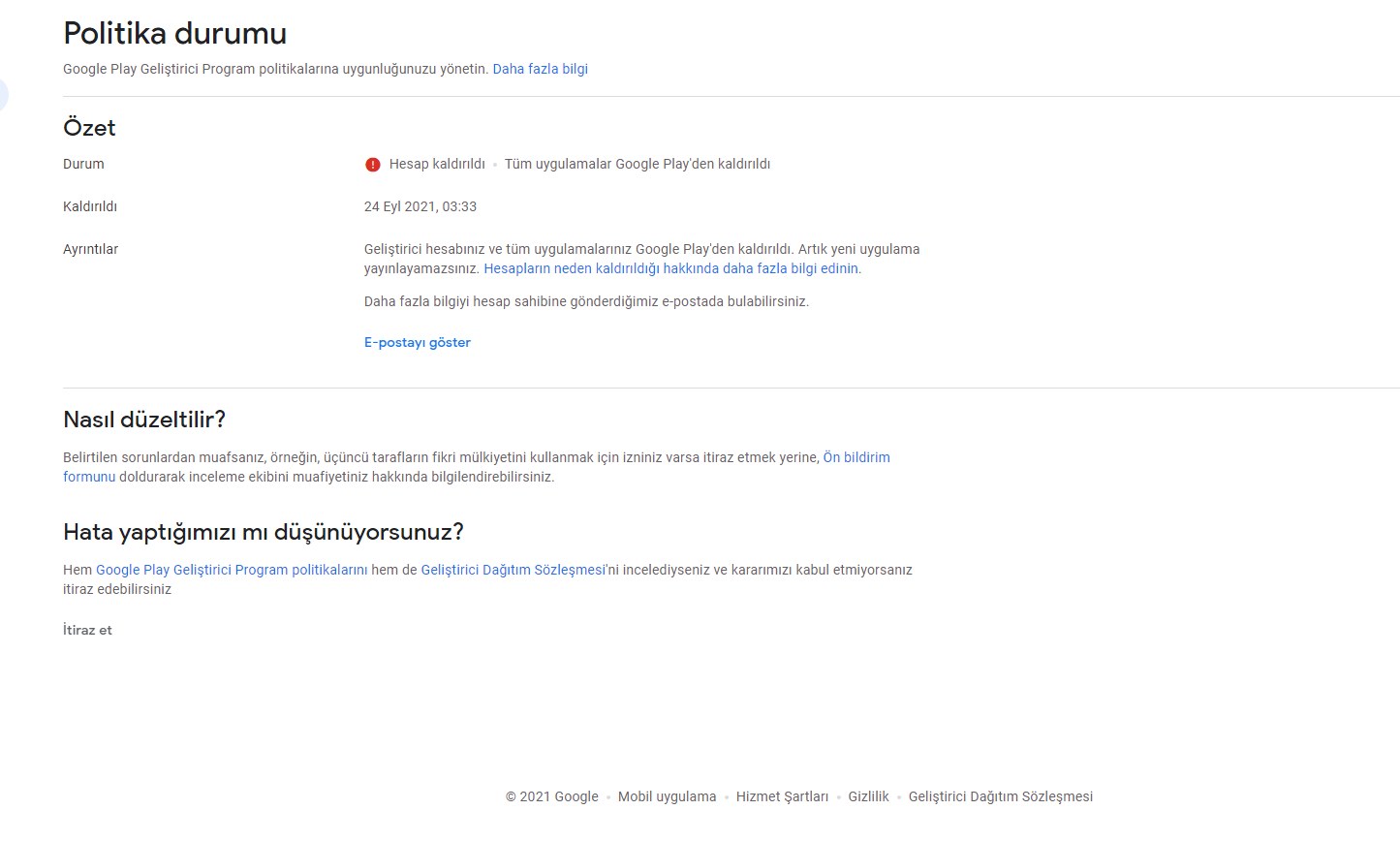
Task: Click the 'Kaldırıldı' row label
Action: tap(90, 206)
